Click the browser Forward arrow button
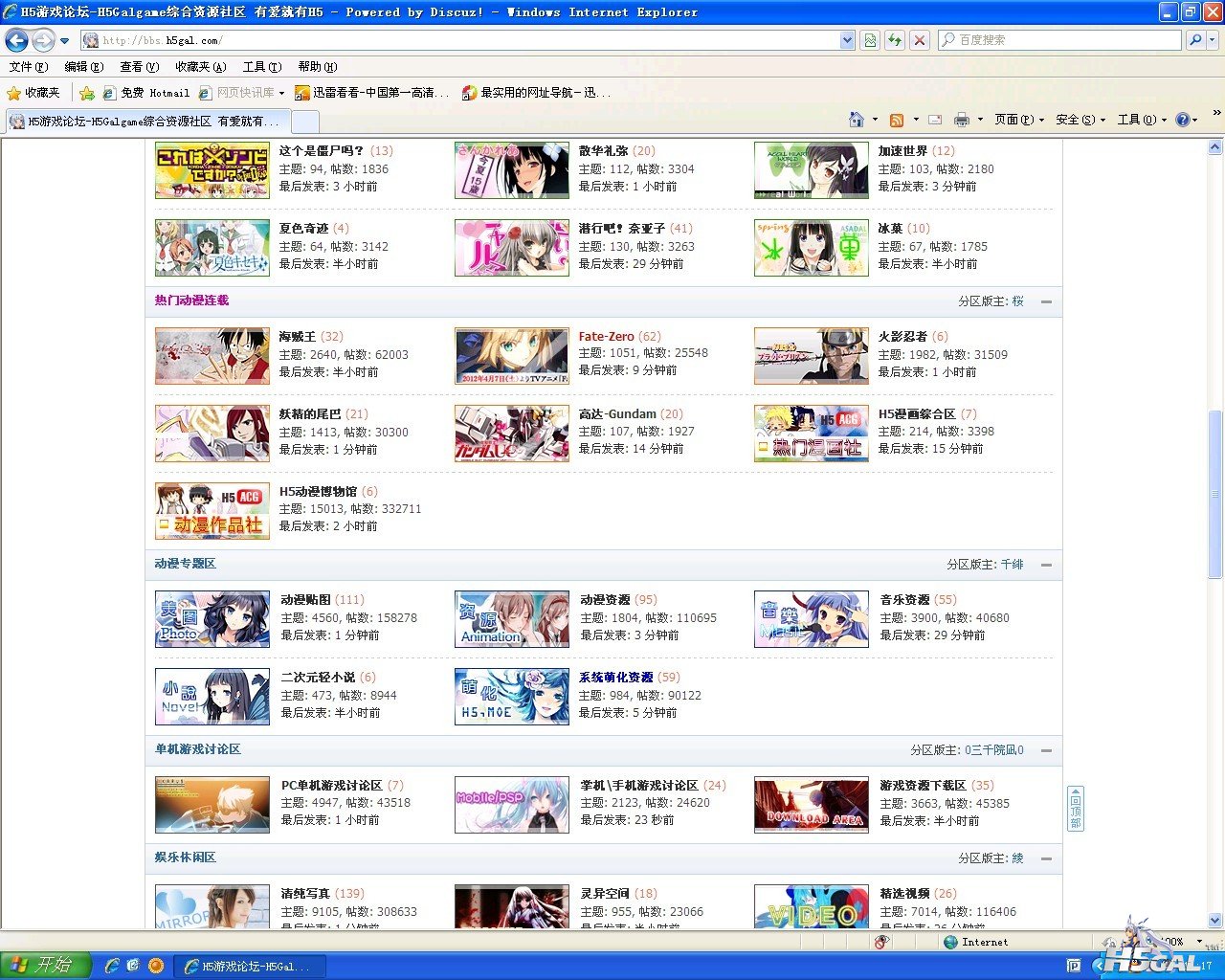This screenshot has width=1225, height=980. pos(43,40)
